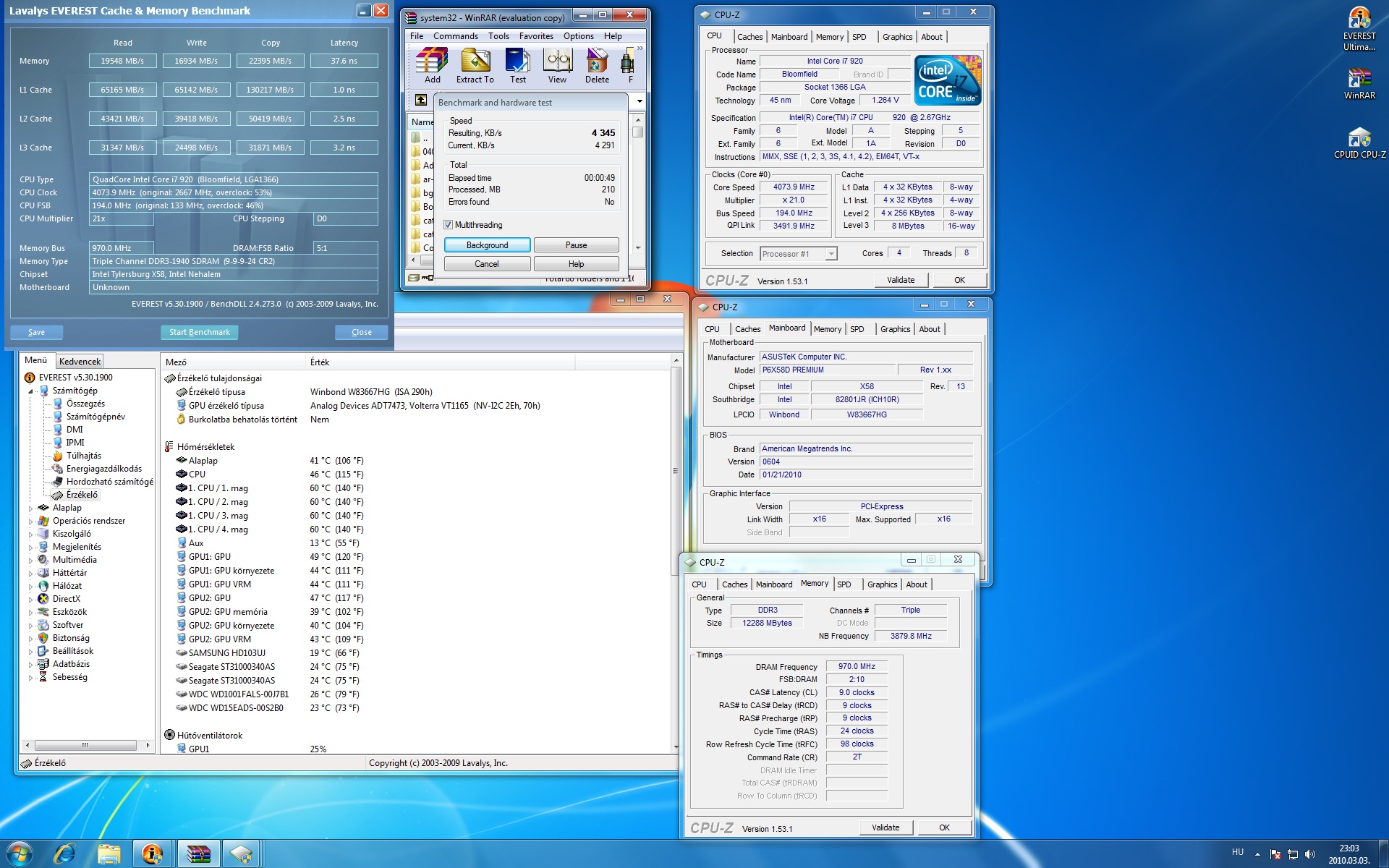Screen dimensions: 1389x868
Task: Open the WinRAR Favorites menu
Action: tap(536, 36)
